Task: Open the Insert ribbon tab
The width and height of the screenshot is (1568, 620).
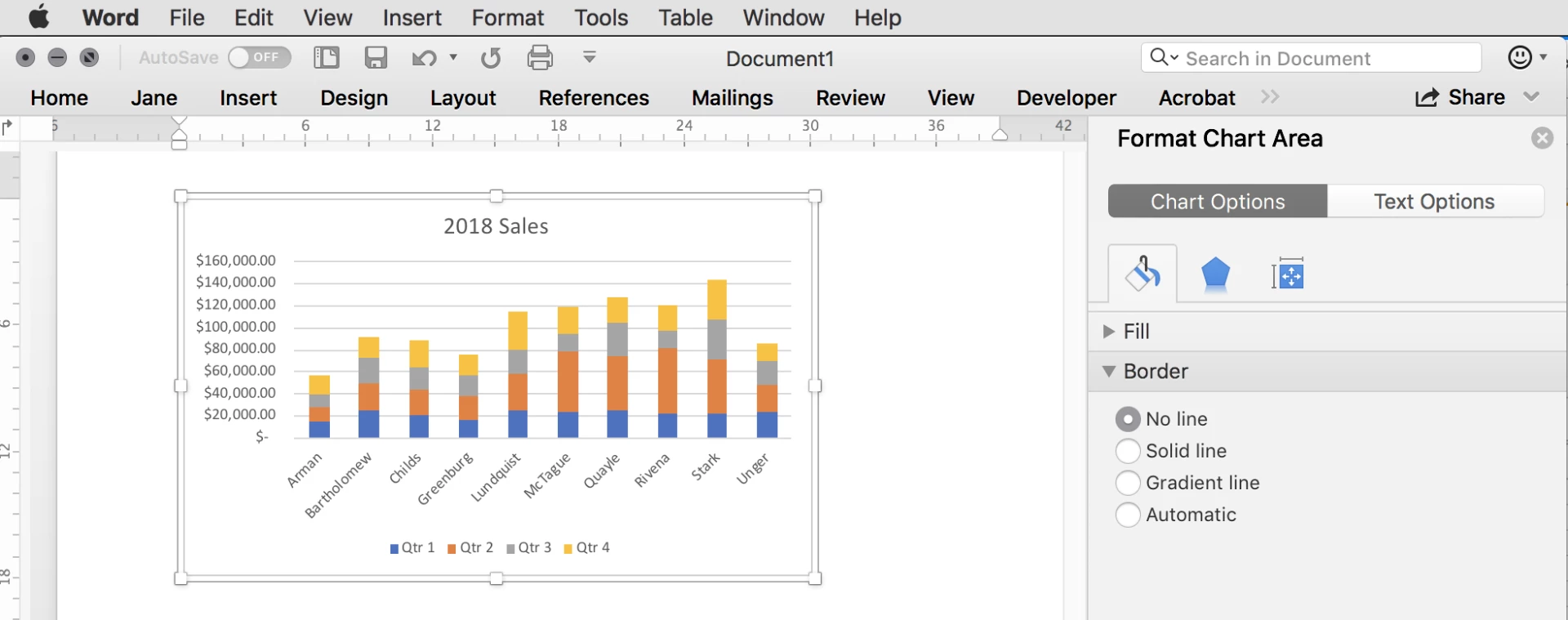Action: pos(248,98)
